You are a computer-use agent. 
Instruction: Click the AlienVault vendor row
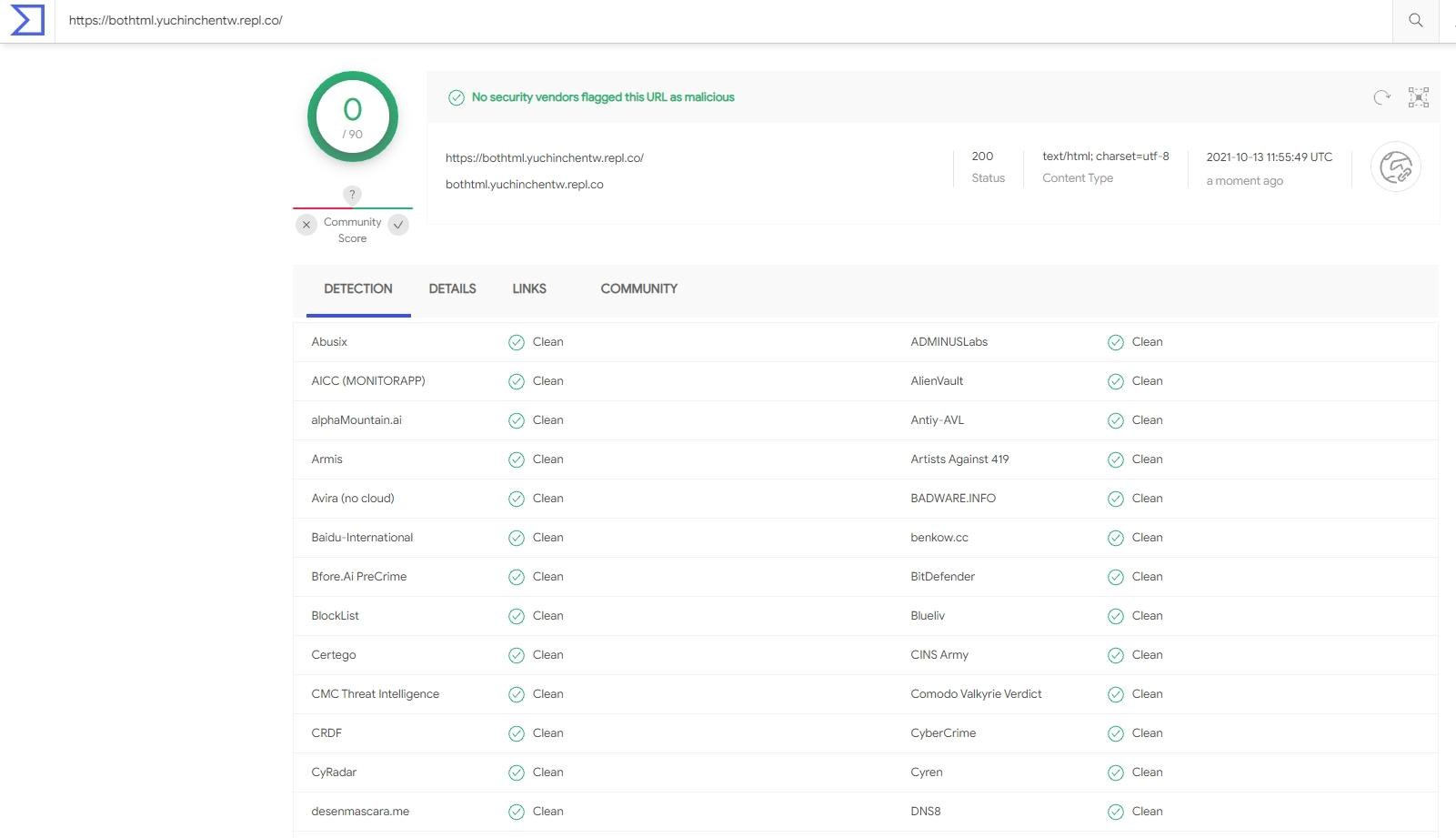(937, 381)
